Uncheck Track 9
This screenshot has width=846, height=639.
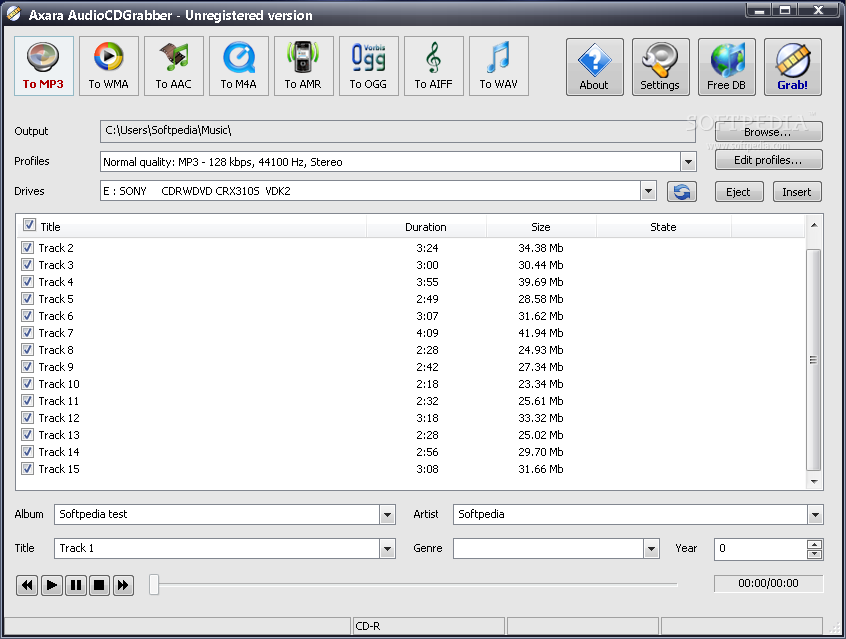(x=28, y=367)
